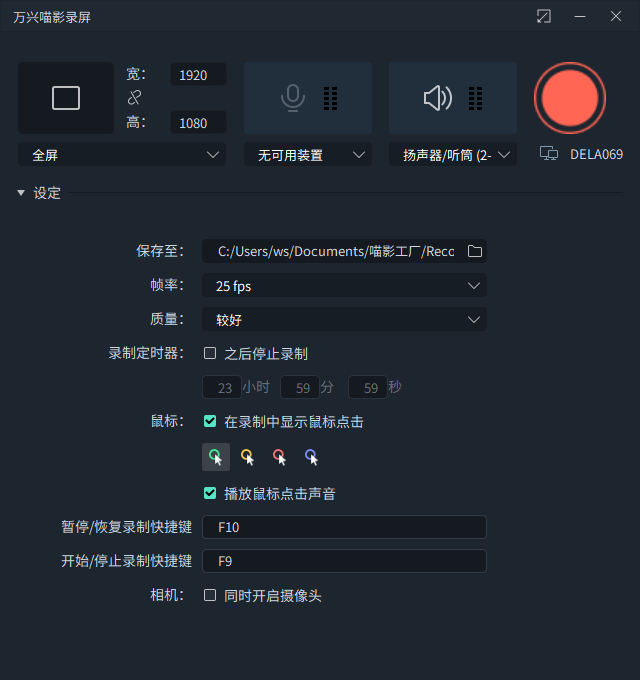Image resolution: width=640 pixels, height=680 pixels.
Task: Uncheck 在录制中显示鼠标点击
Action: (210, 421)
